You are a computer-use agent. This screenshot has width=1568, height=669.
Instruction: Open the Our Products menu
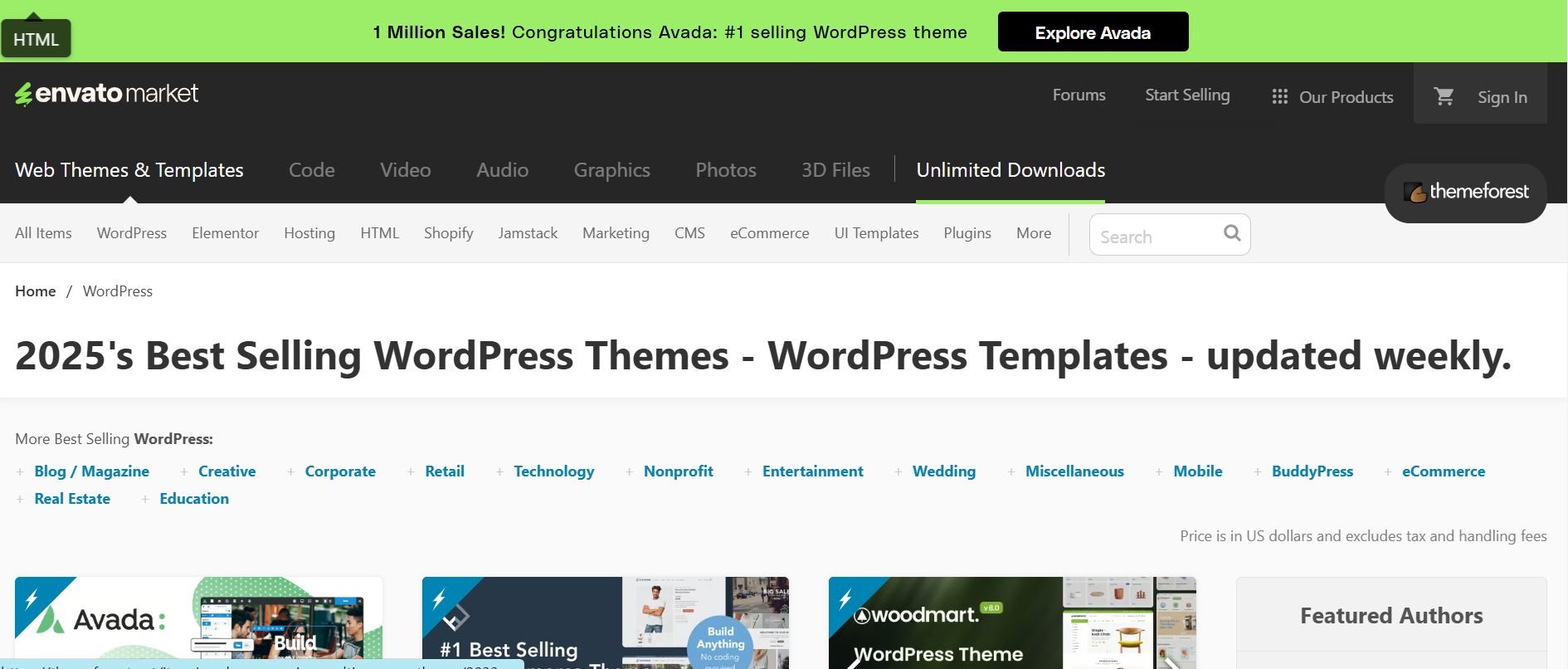1332,97
